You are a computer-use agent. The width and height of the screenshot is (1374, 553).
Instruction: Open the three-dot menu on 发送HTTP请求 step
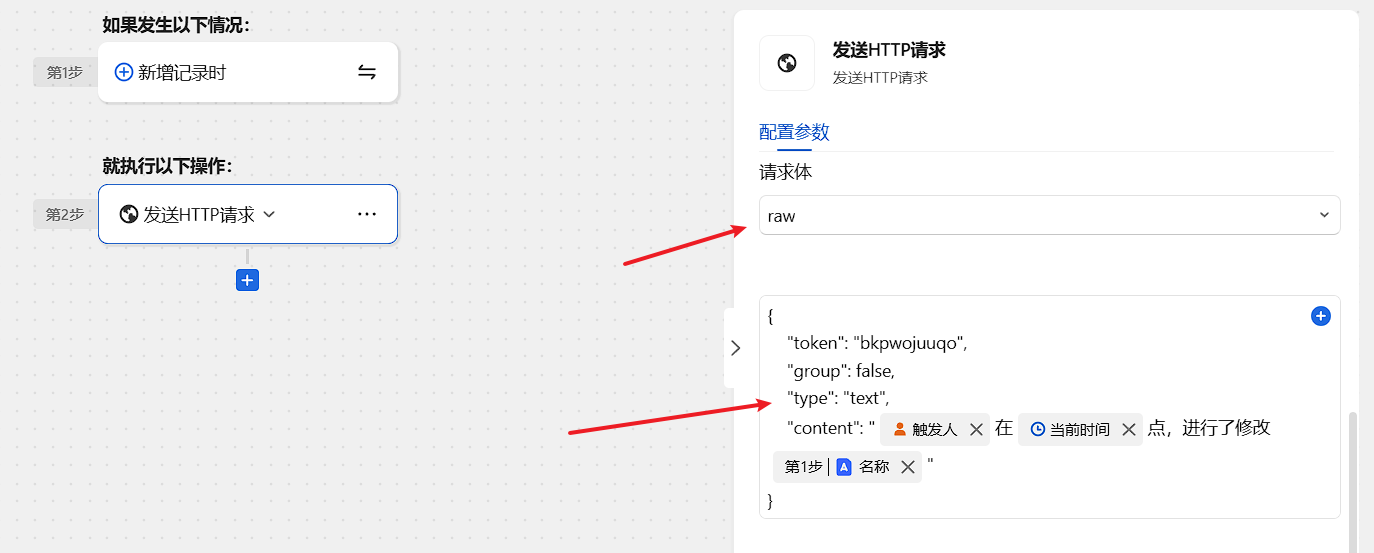click(x=367, y=214)
